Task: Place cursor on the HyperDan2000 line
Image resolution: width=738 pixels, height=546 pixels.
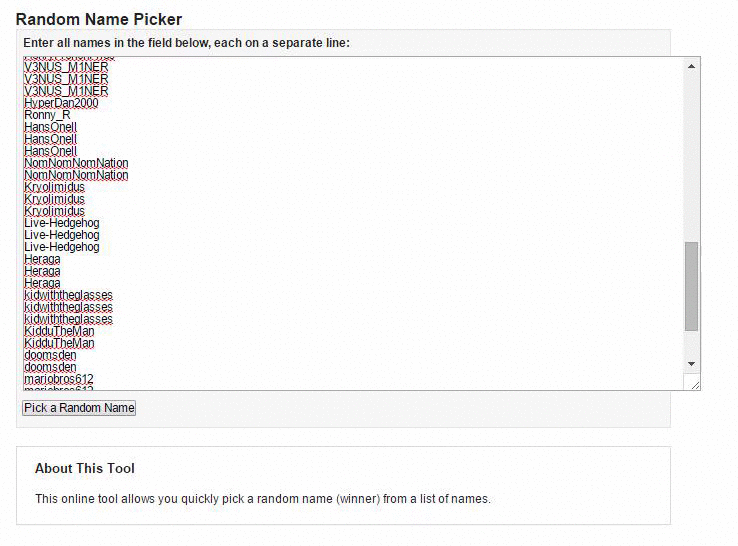Action: coord(61,103)
